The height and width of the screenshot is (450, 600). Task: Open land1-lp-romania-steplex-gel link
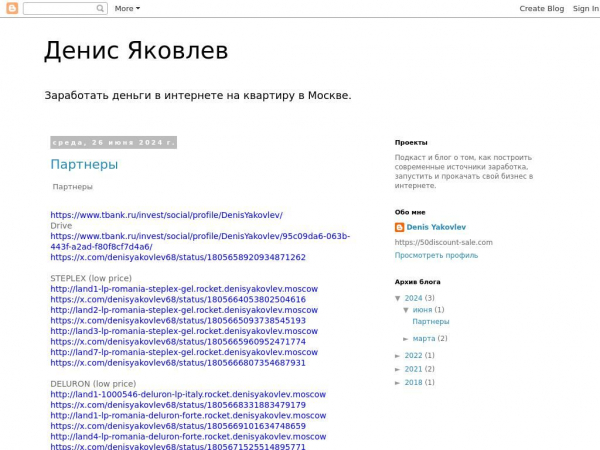[184, 289]
